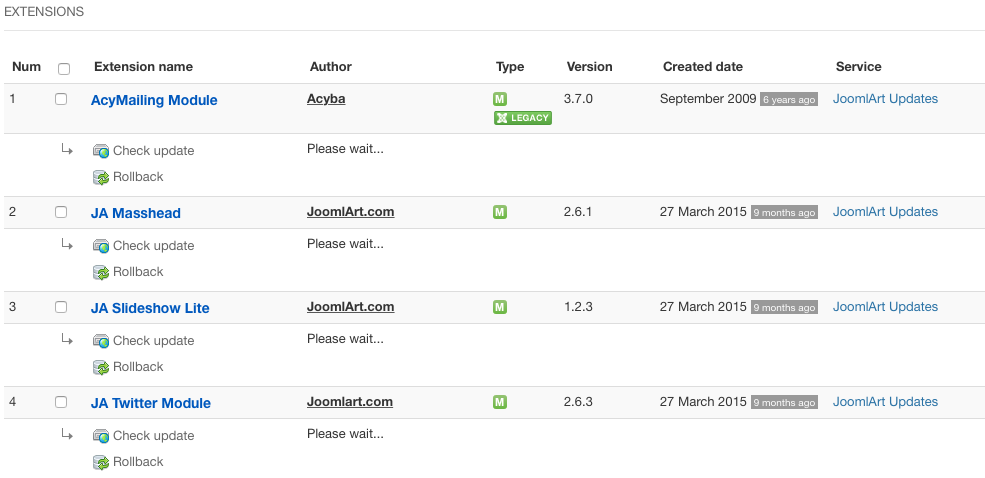Image resolution: width=985 pixels, height=478 pixels.
Task: Open the Acyba author link
Action: click(x=326, y=99)
